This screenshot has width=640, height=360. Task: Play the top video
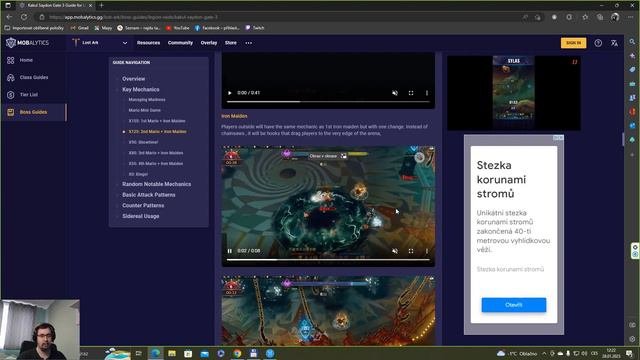(x=229, y=93)
